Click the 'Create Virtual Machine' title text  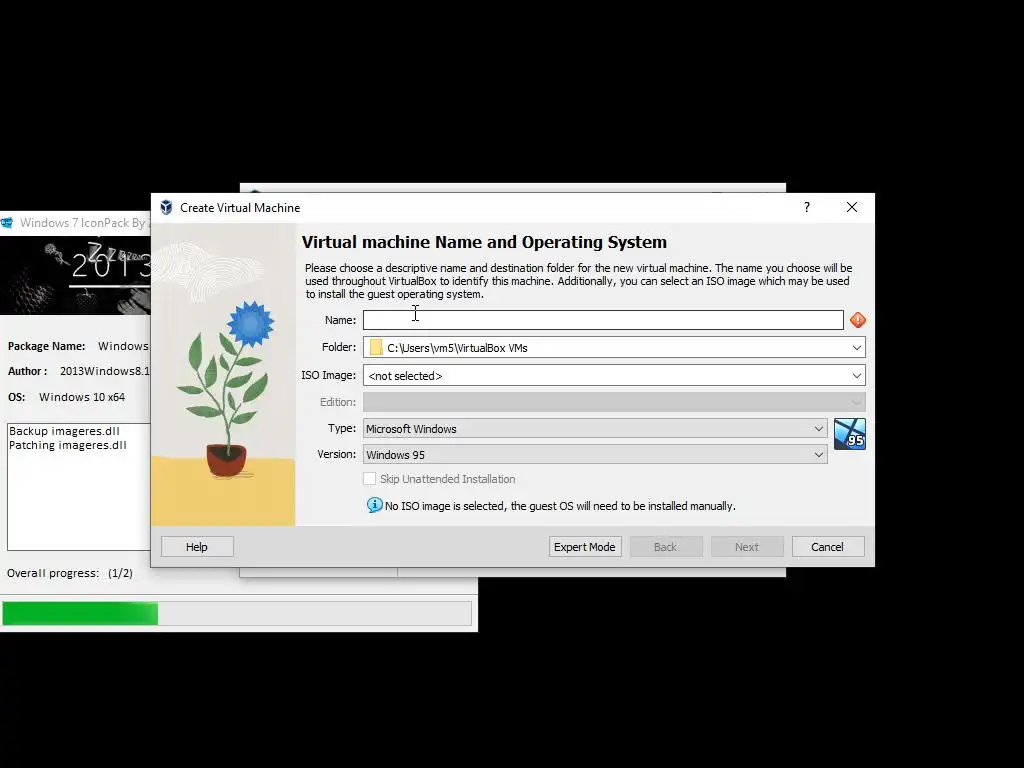[x=240, y=208]
